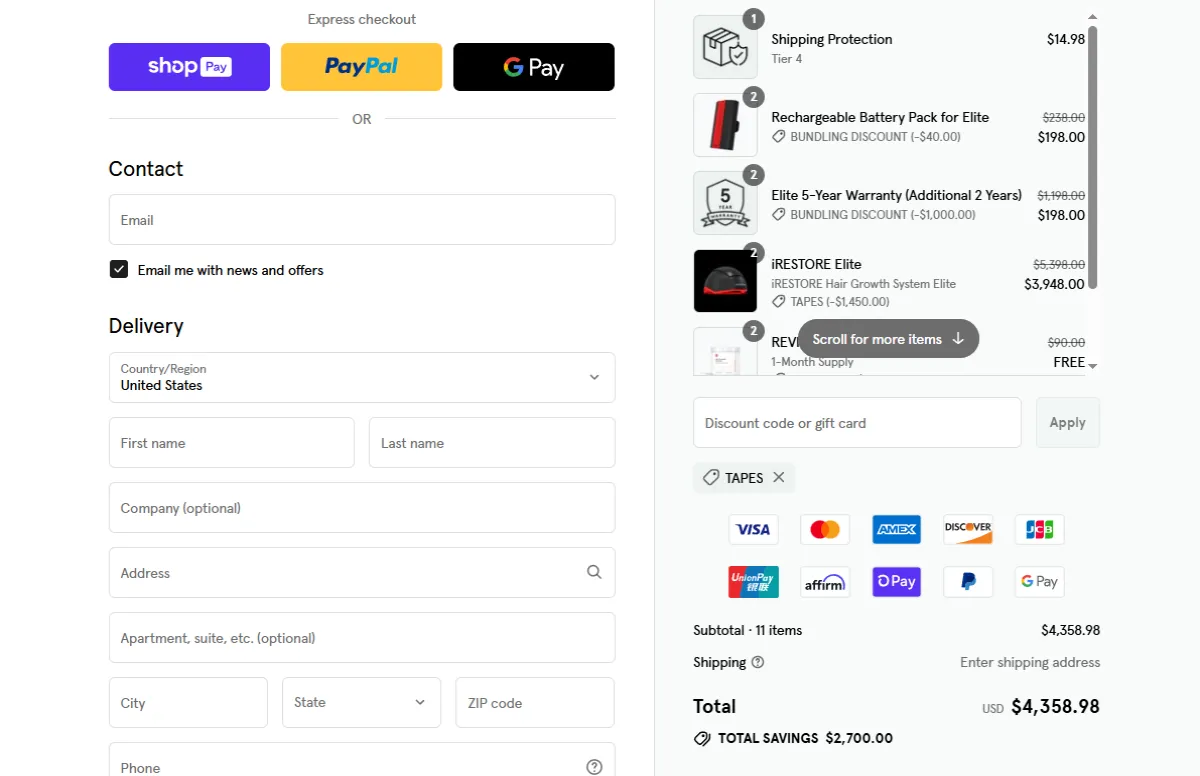Click the $14.98 Shipping Protection price
Viewport: 1200px width, 776px height.
click(1066, 39)
